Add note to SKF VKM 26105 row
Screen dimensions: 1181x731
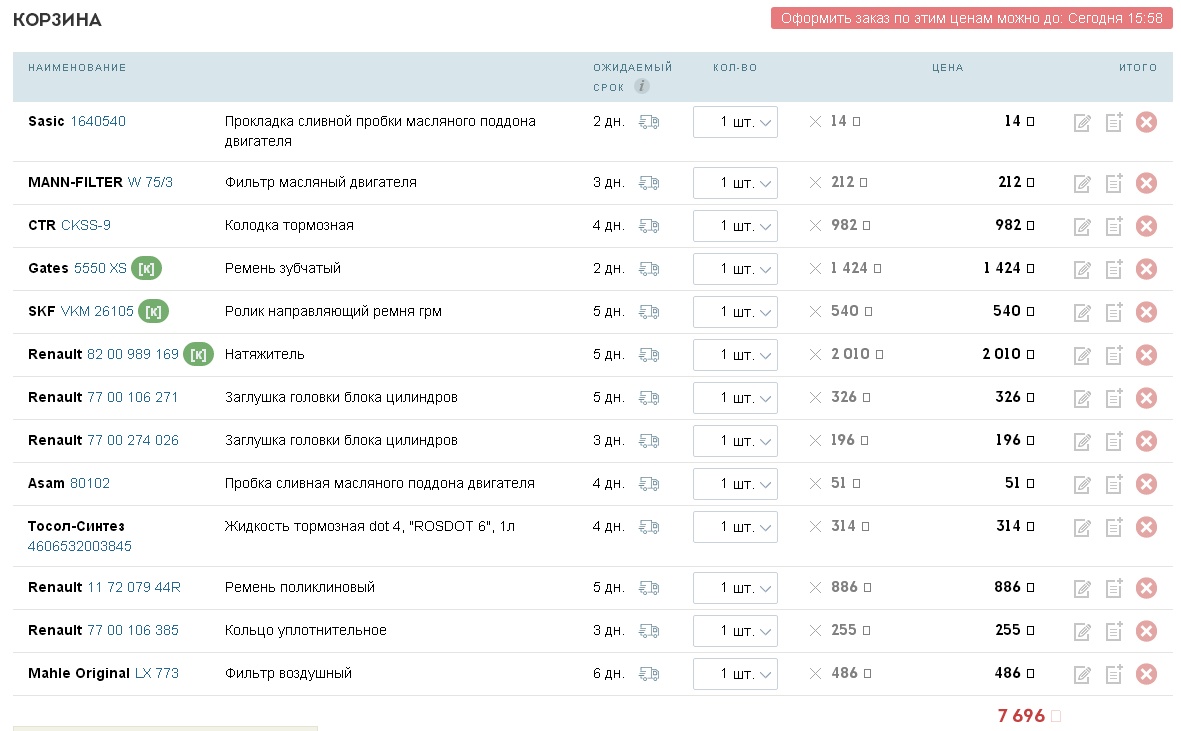tap(1114, 311)
